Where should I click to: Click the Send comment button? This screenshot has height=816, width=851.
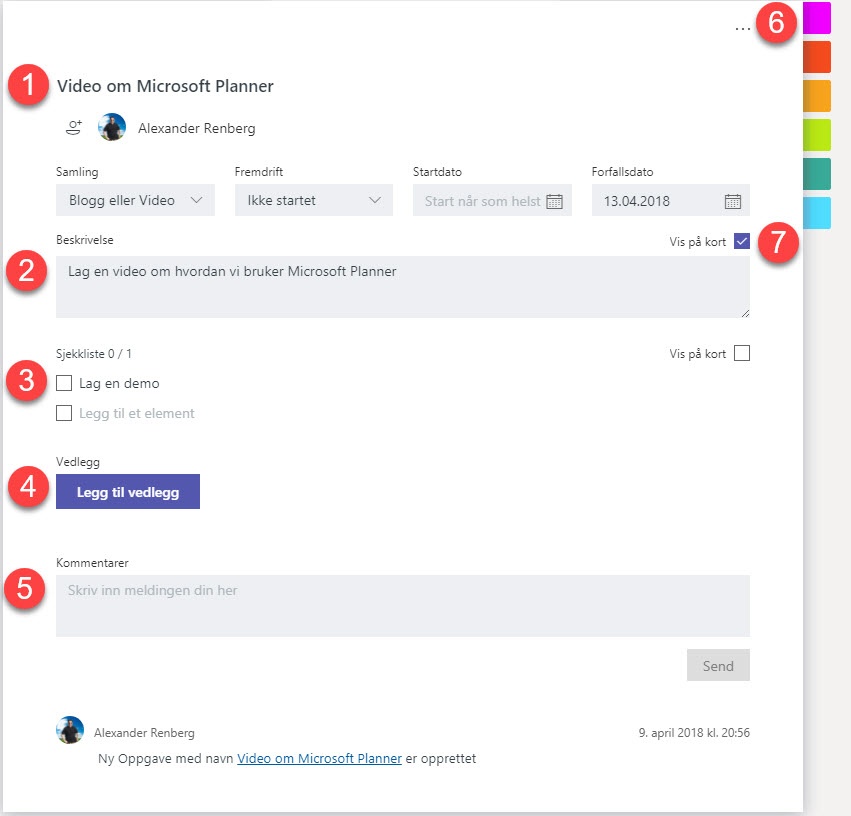[718, 665]
